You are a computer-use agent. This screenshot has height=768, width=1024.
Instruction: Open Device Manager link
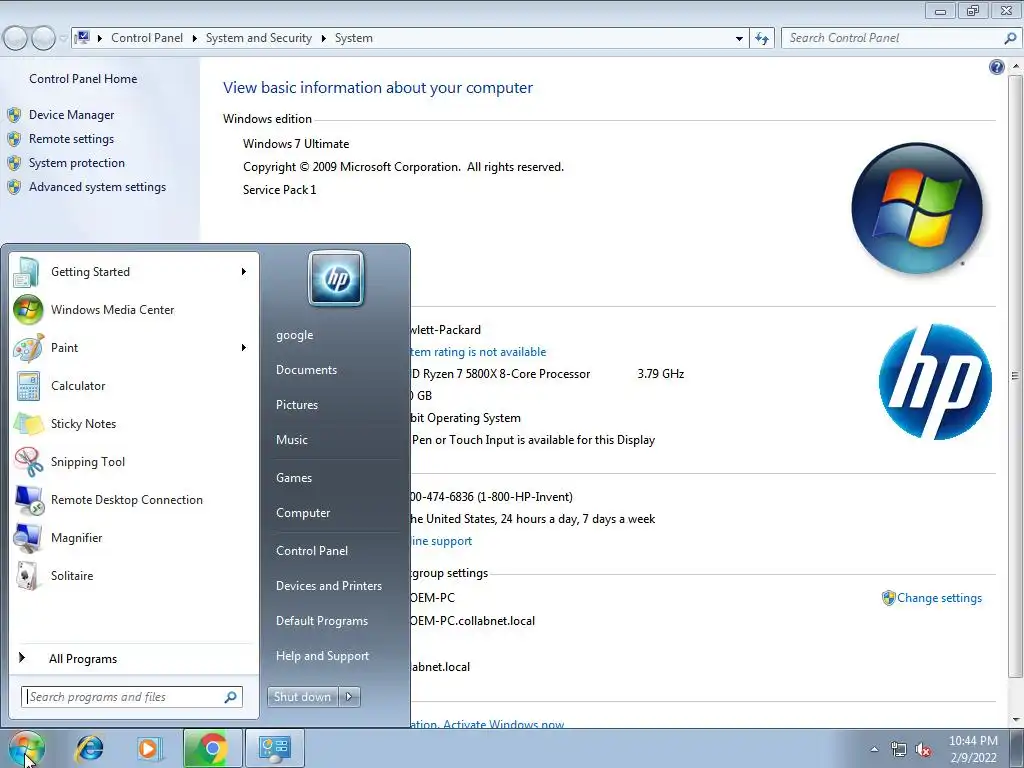[71, 115]
